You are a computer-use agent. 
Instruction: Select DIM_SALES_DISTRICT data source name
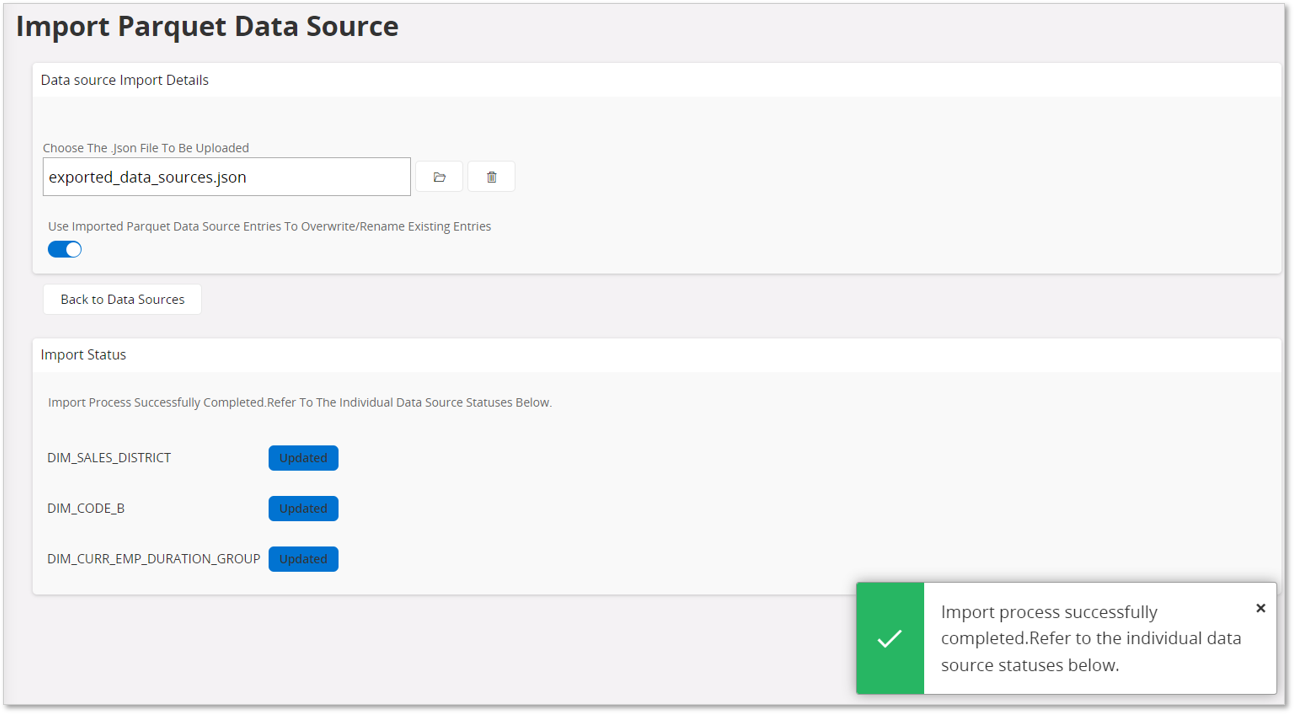[x=109, y=458]
